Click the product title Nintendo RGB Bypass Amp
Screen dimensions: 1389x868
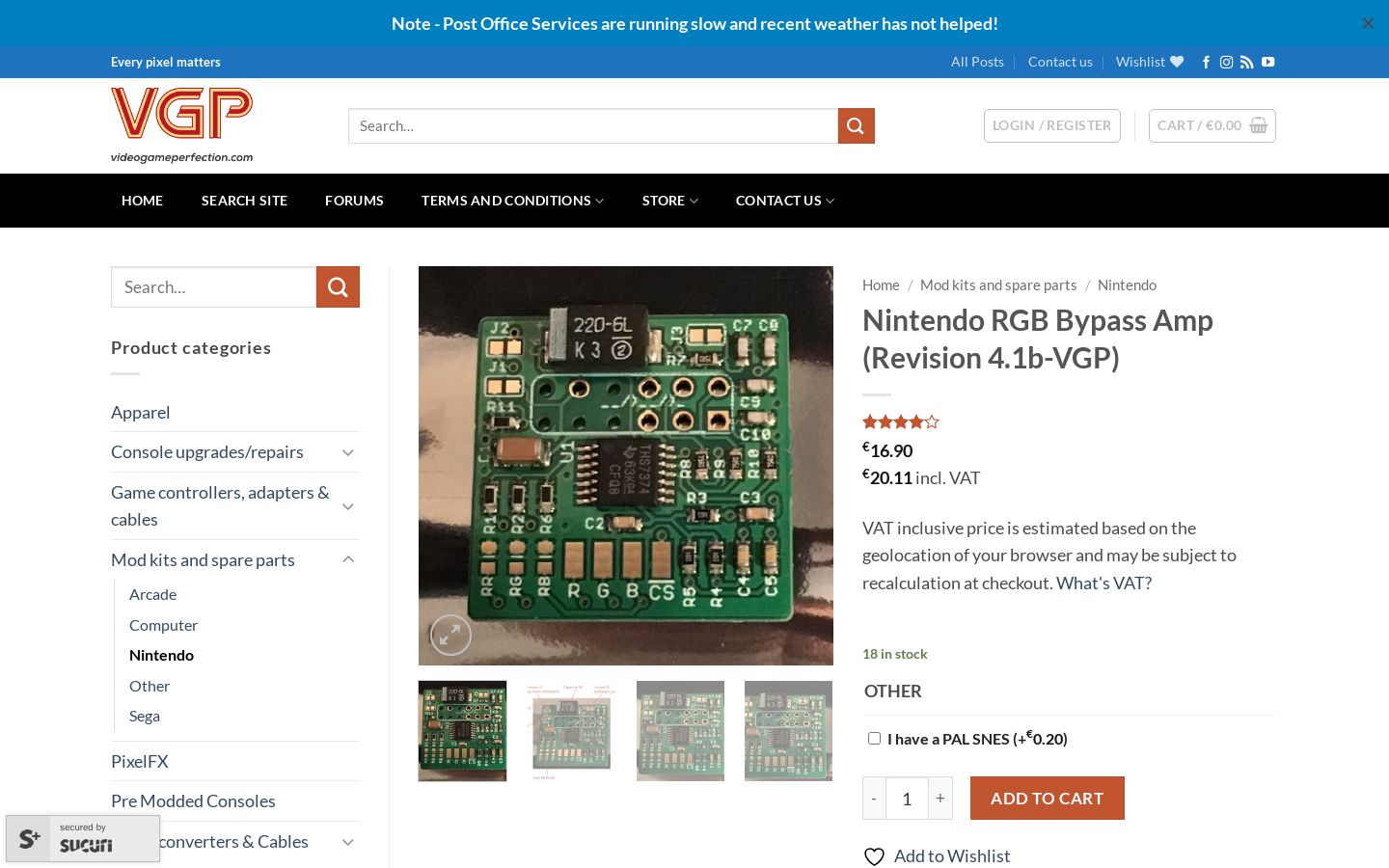pyautogui.click(x=1038, y=339)
